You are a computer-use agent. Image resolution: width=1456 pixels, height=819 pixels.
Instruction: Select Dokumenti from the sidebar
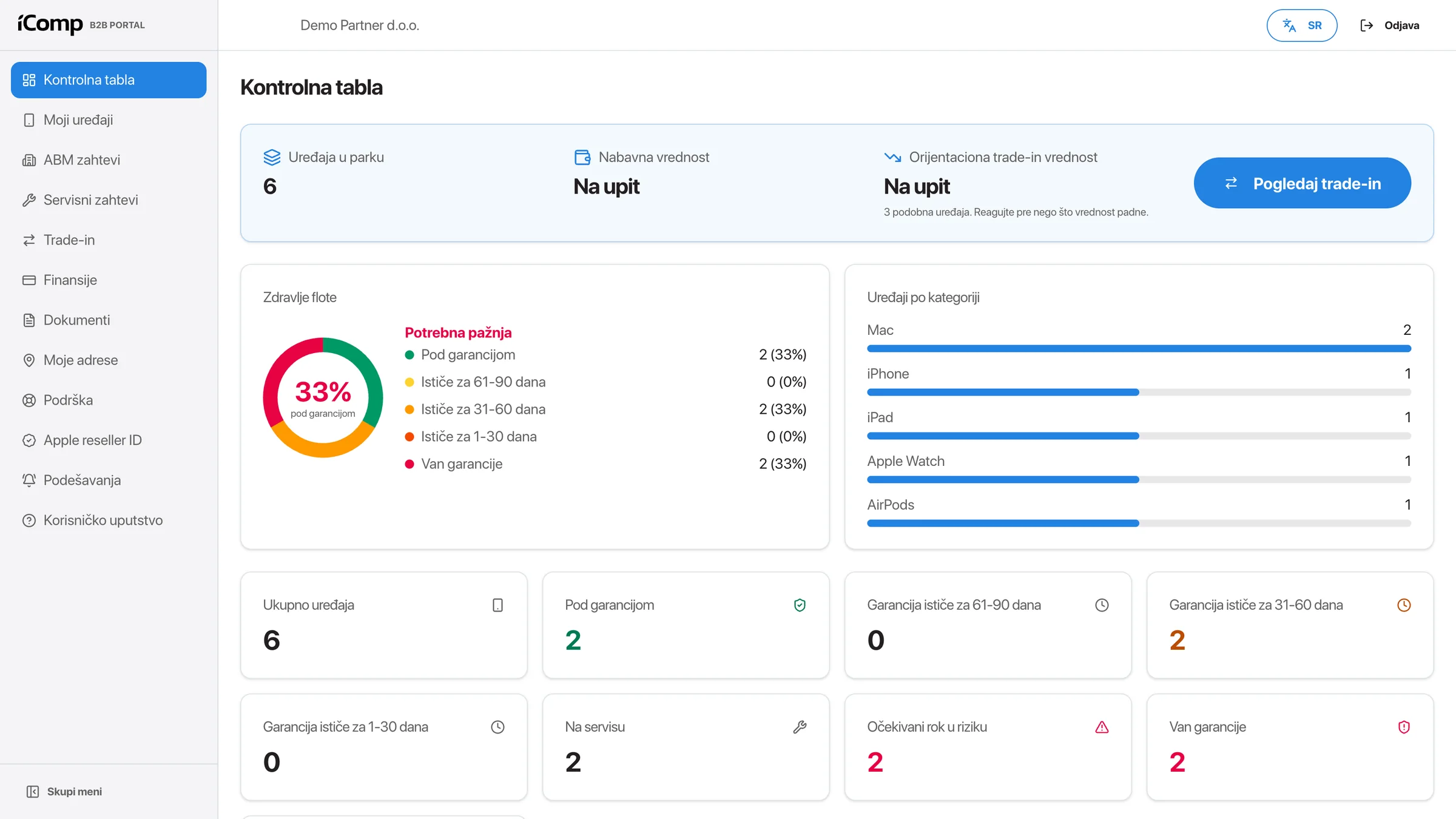click(109, 320)
